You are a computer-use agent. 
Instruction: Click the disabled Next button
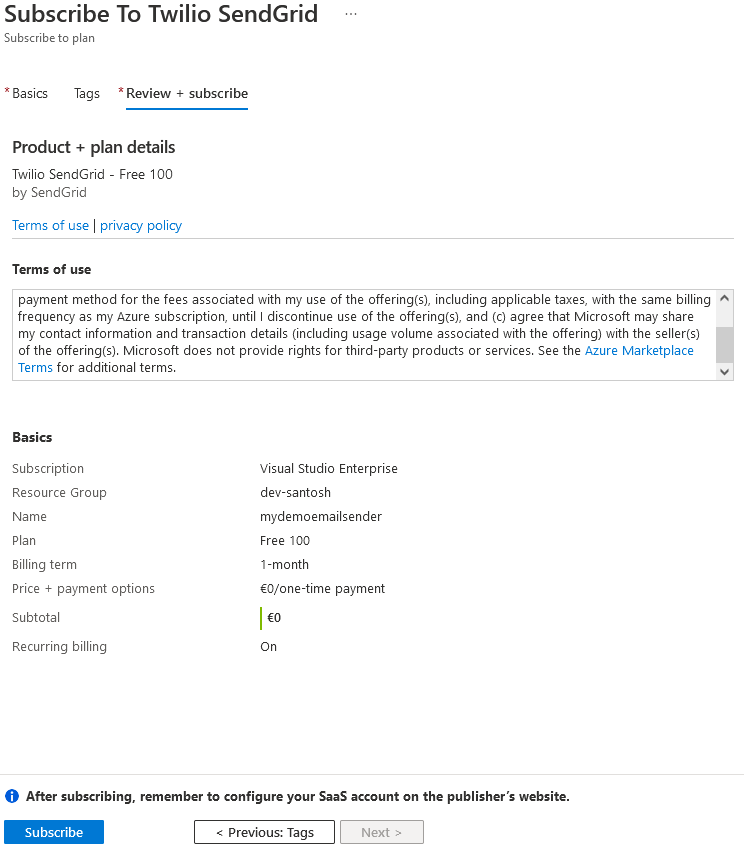pyautogui.click(x=381, y=831)
